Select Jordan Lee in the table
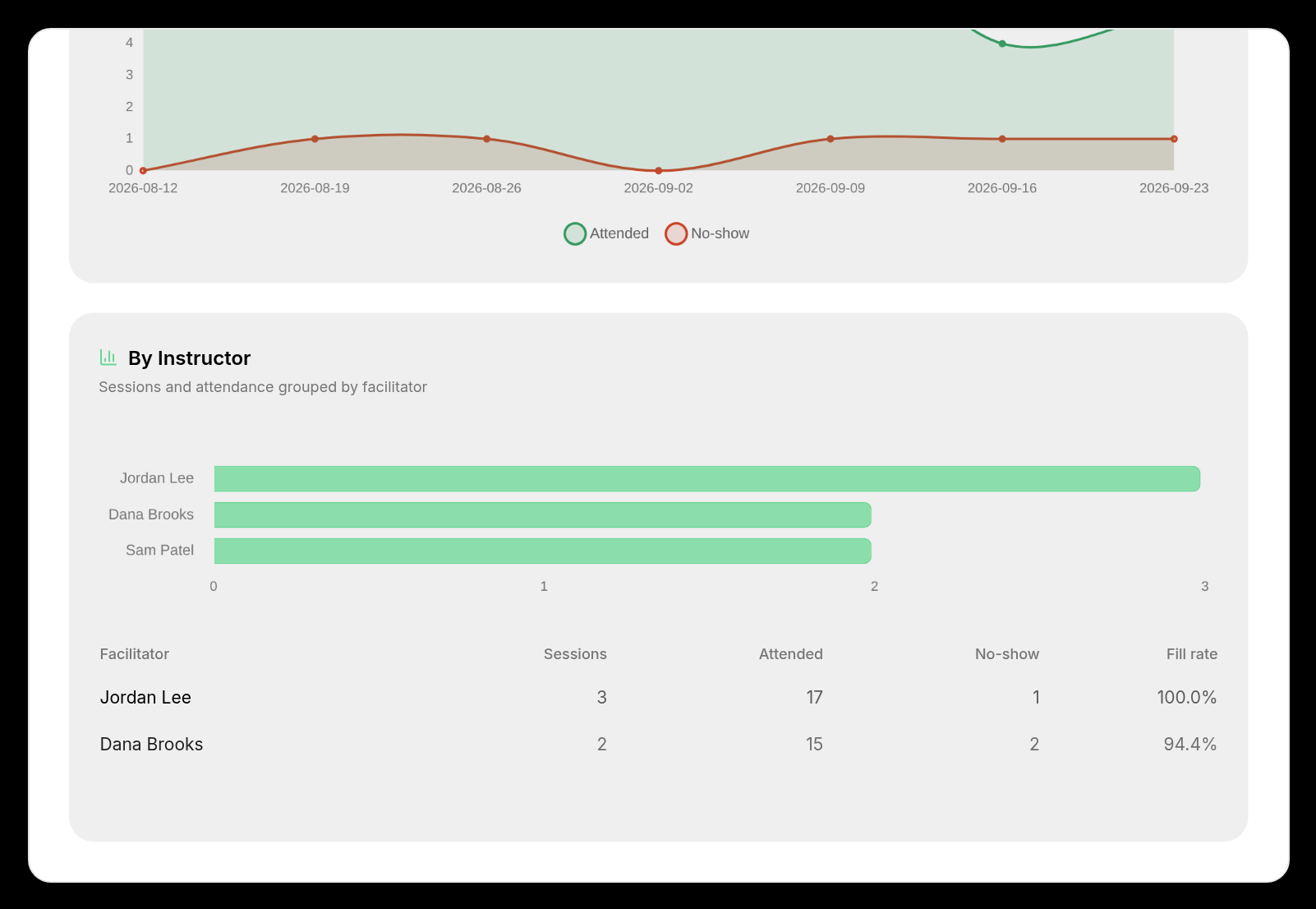Screen dimensions: 1316x909 click(145, 698)
